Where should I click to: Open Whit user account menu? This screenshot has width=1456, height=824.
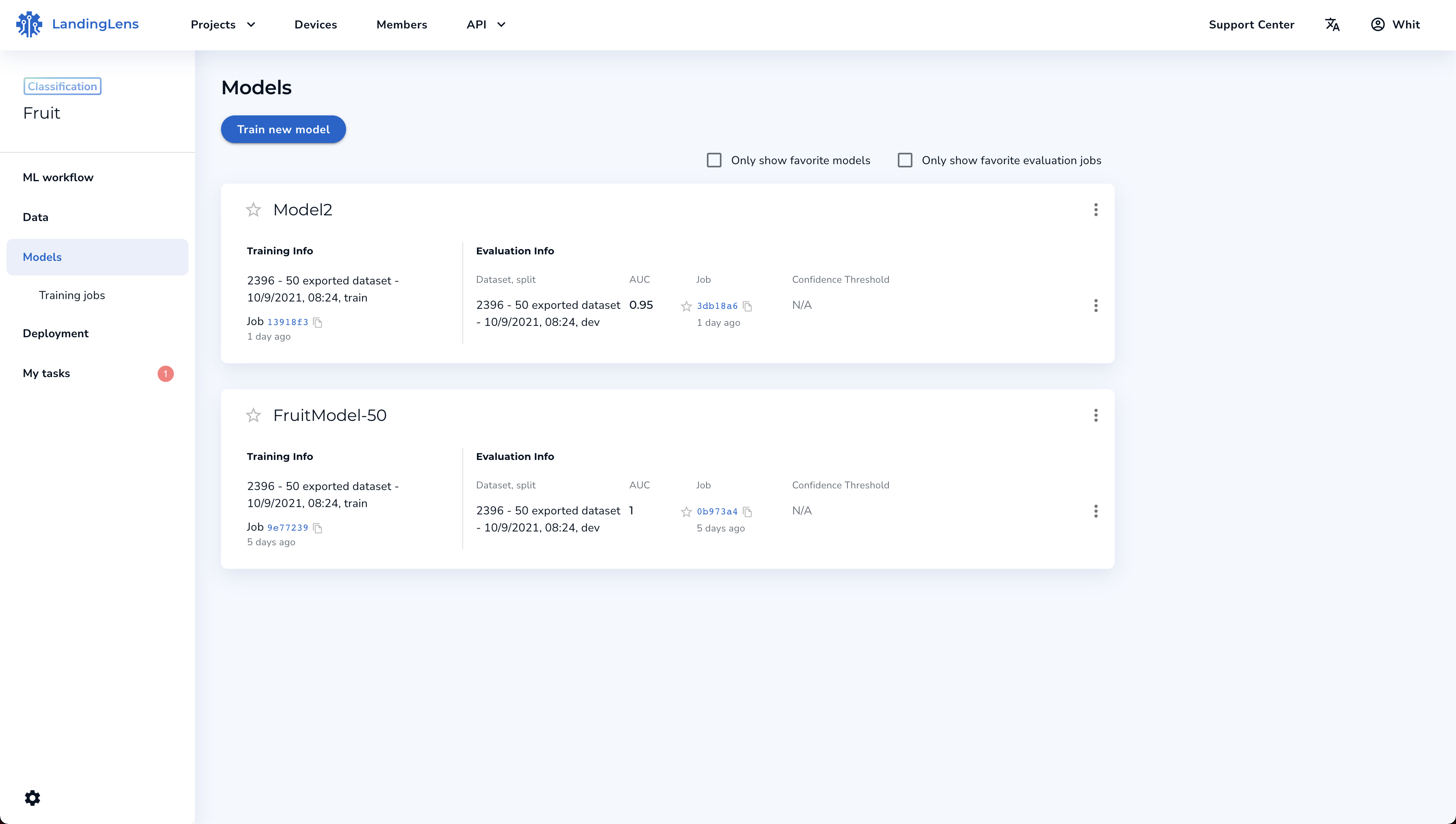pyautogui.click(x=1395, y=24)
